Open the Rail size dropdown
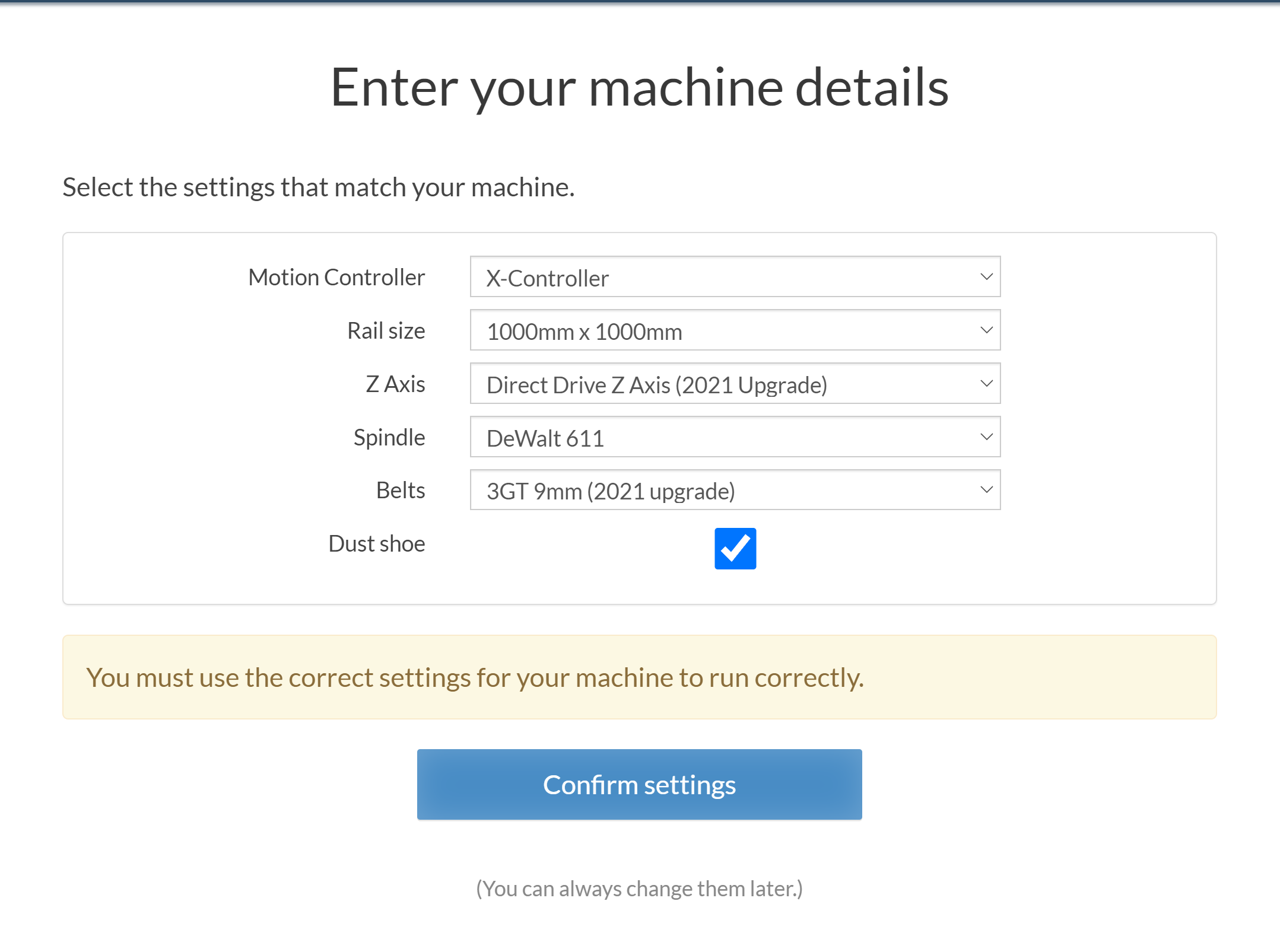The height and width of the screenshot is (952, 1280). pyautogui.click(x=735, y=330)
